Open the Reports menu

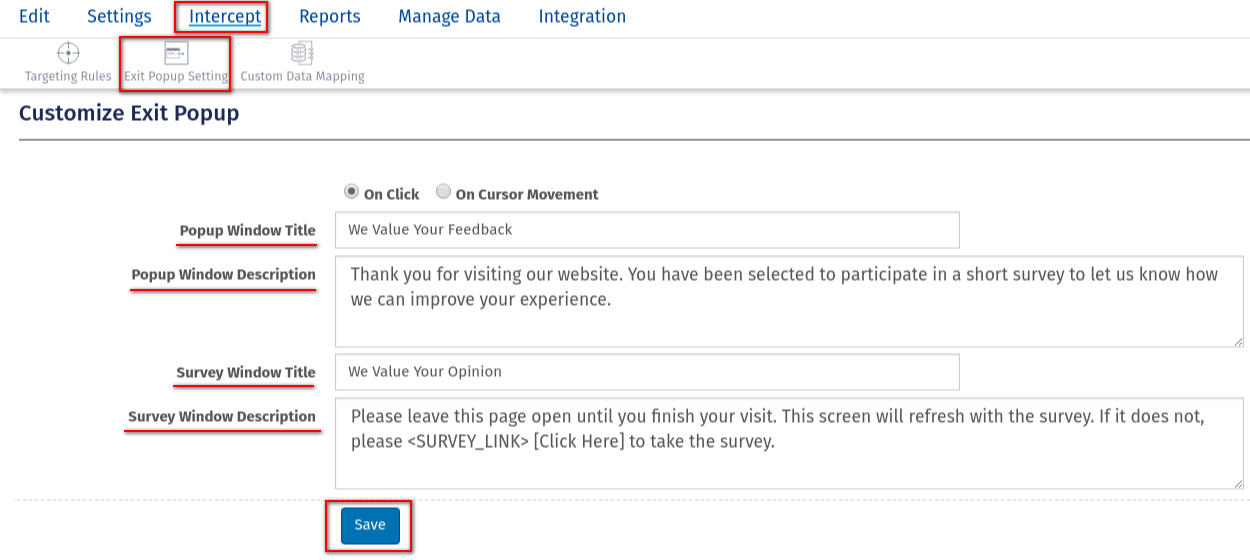point(330,16)
